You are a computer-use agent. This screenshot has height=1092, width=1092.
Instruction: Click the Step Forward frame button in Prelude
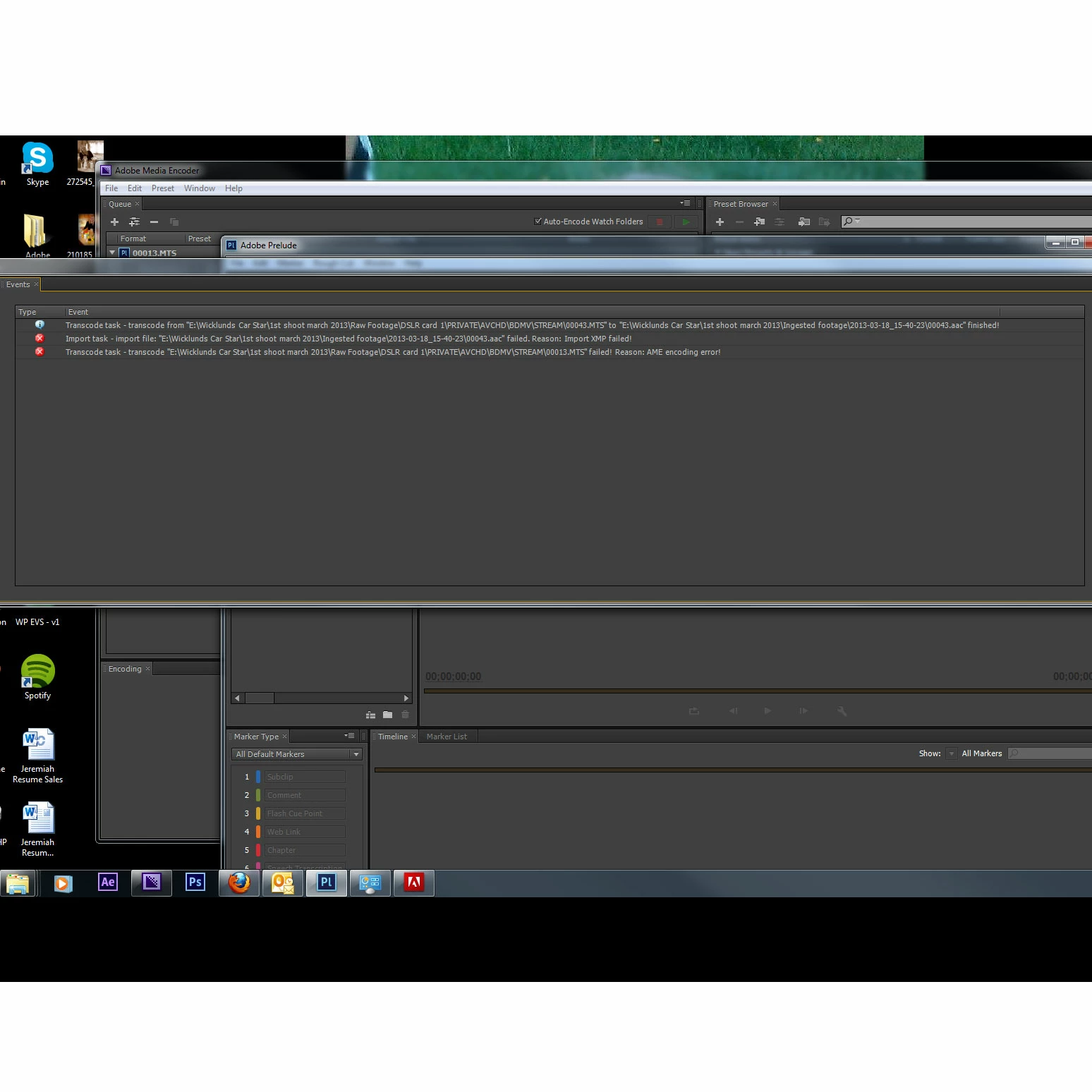(x=803, y=711)
